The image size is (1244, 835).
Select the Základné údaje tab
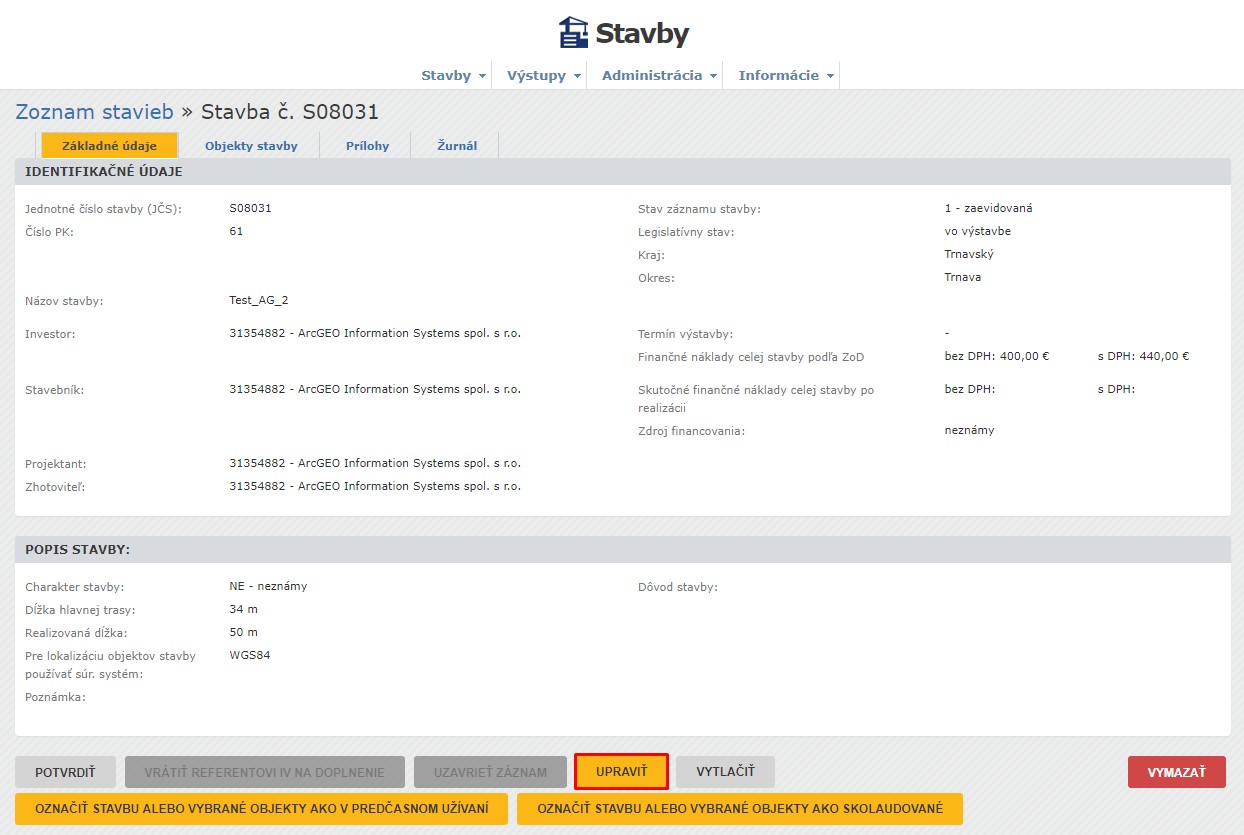click(109, 146)
